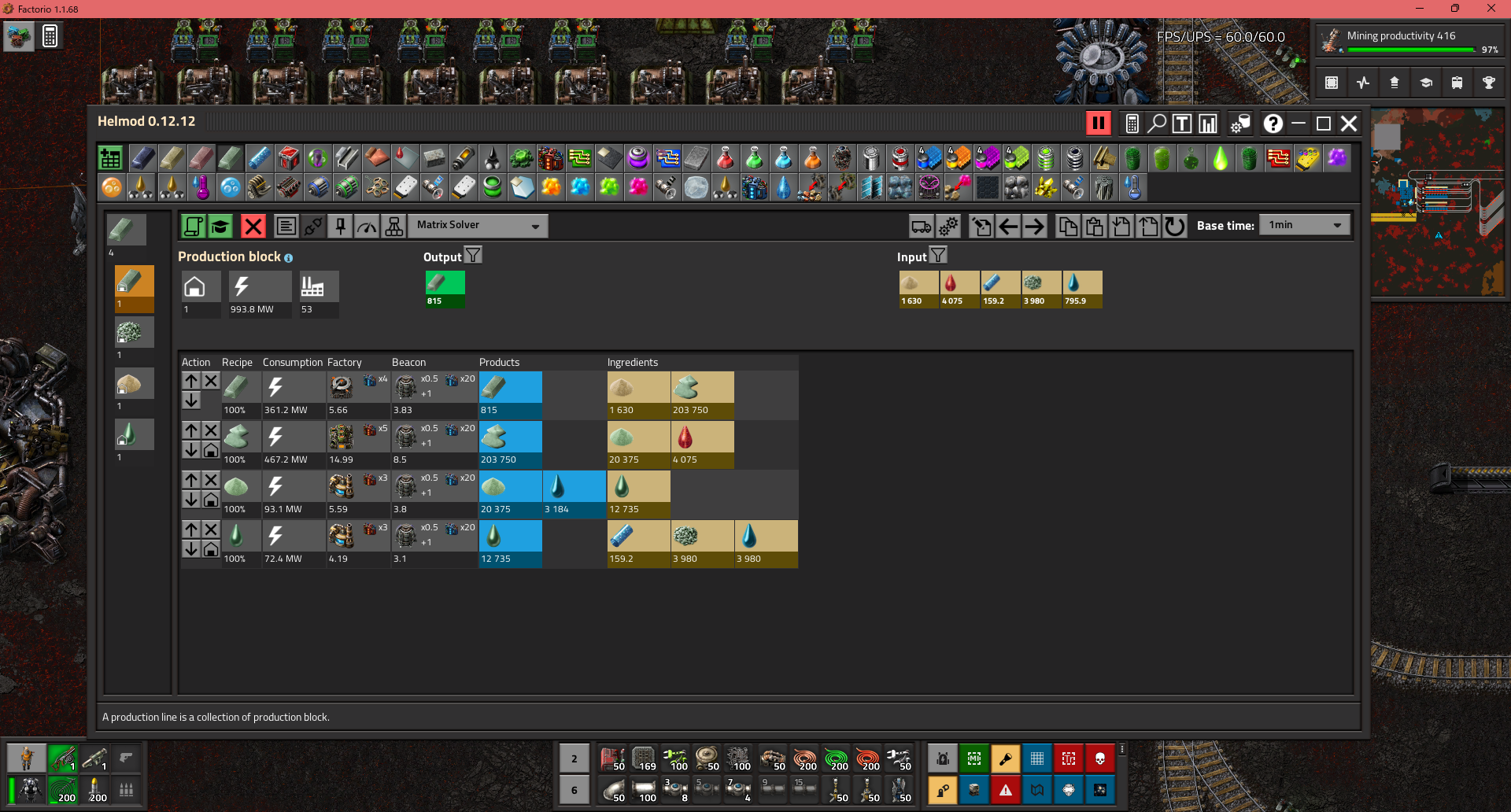The width and height of the screenshot is (1511, 812).
Task: Open the Matrix Solver dropdown
Action: [478, 226]
